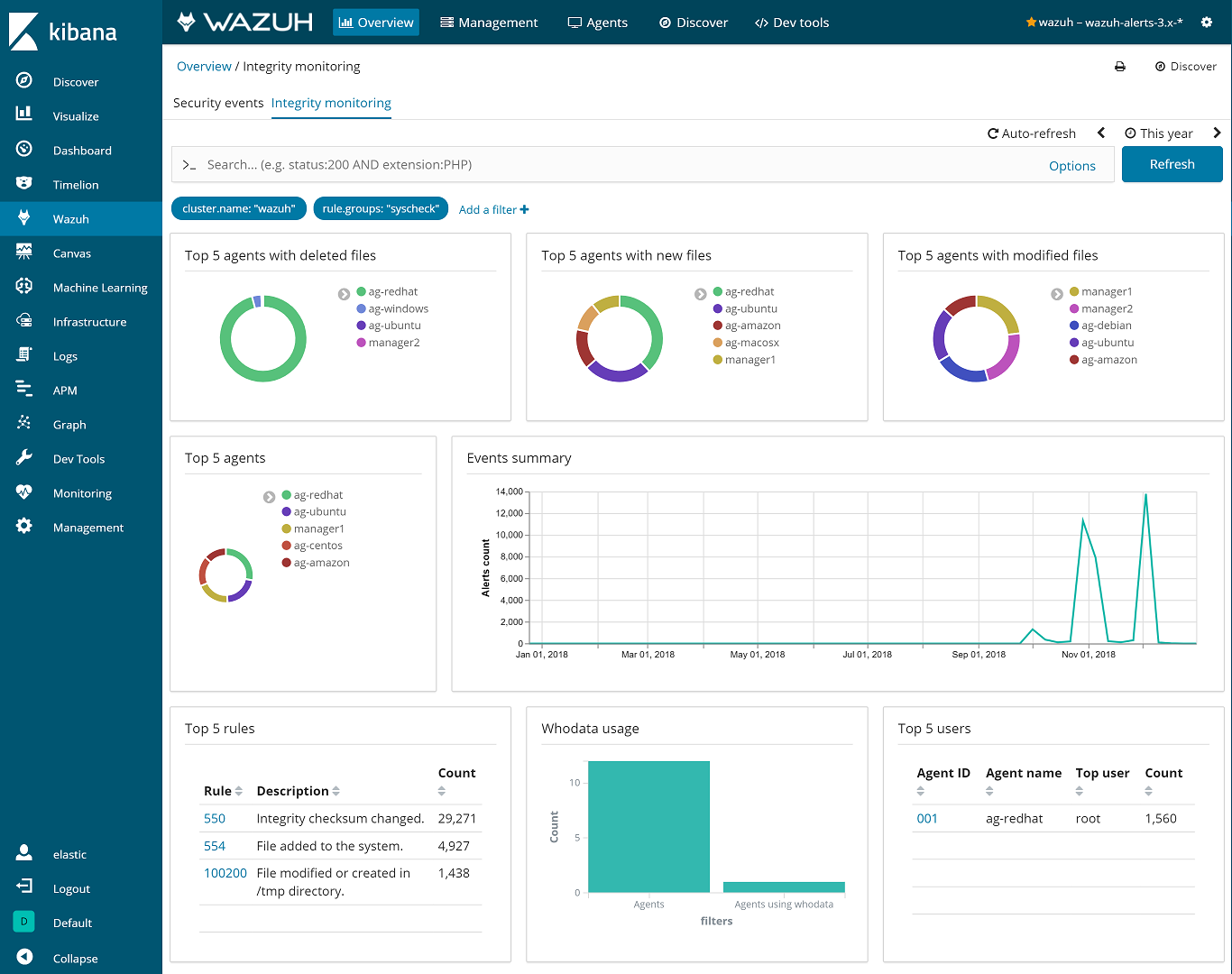Image resolution: width=1232 pixels, height=974 pixels.
Task: Switch to the Integrity monitoring tab
Action: pyautogui.click(x=331, y=103)
